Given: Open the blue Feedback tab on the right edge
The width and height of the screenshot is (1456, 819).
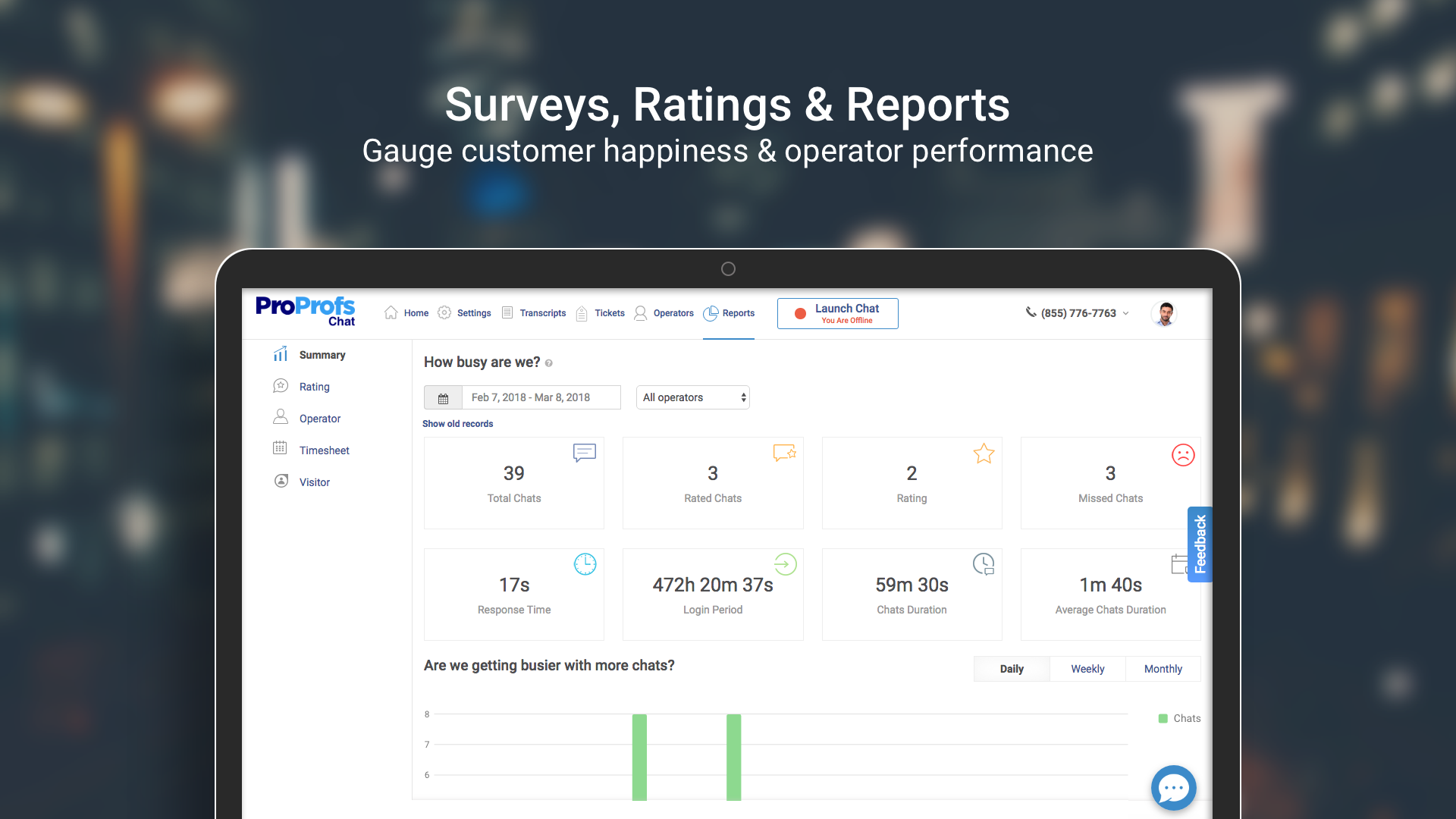Looking at the screenshot, I should (1200, 544).
